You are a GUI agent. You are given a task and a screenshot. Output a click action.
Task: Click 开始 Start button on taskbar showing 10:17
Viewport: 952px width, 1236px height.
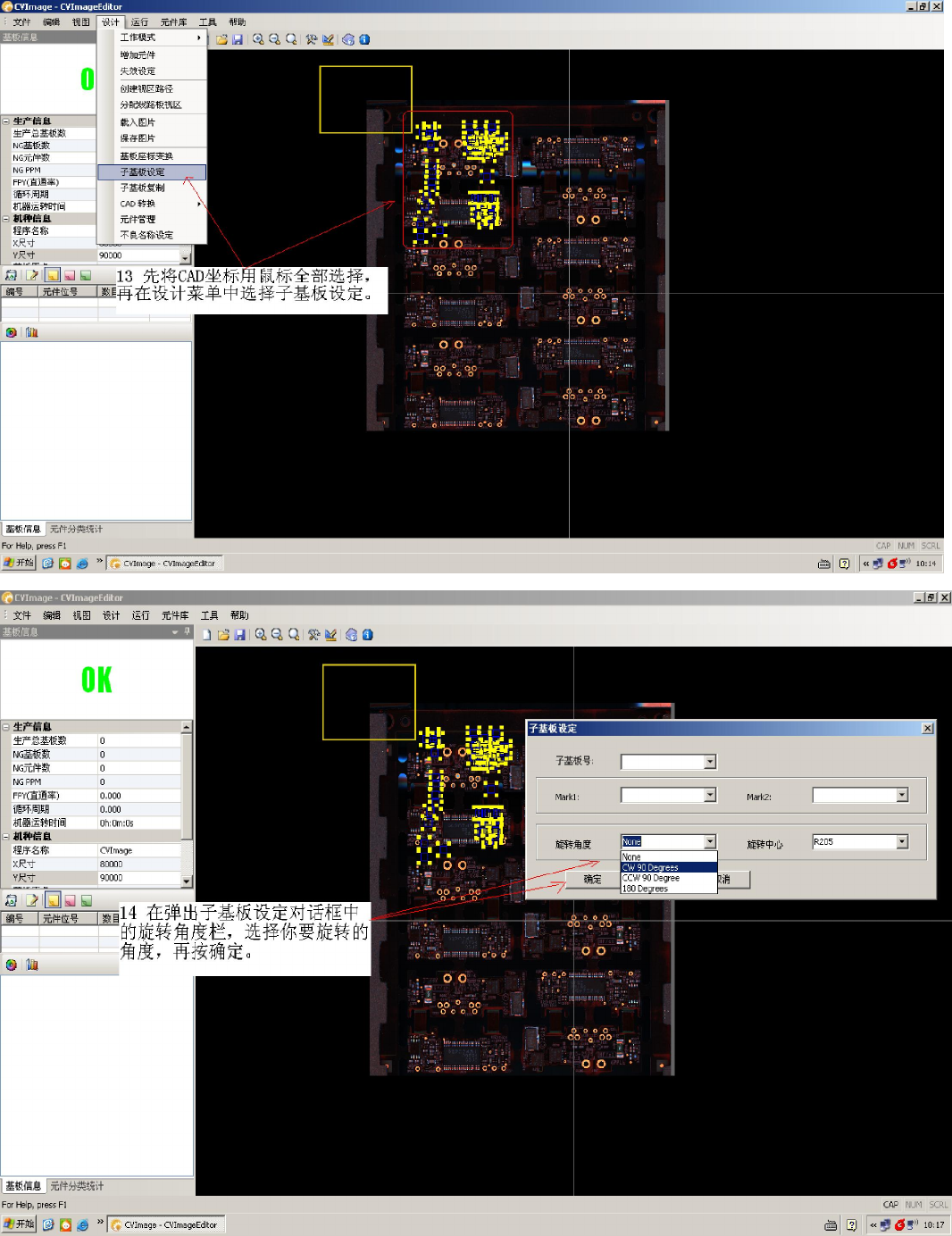pos(19,1224)
